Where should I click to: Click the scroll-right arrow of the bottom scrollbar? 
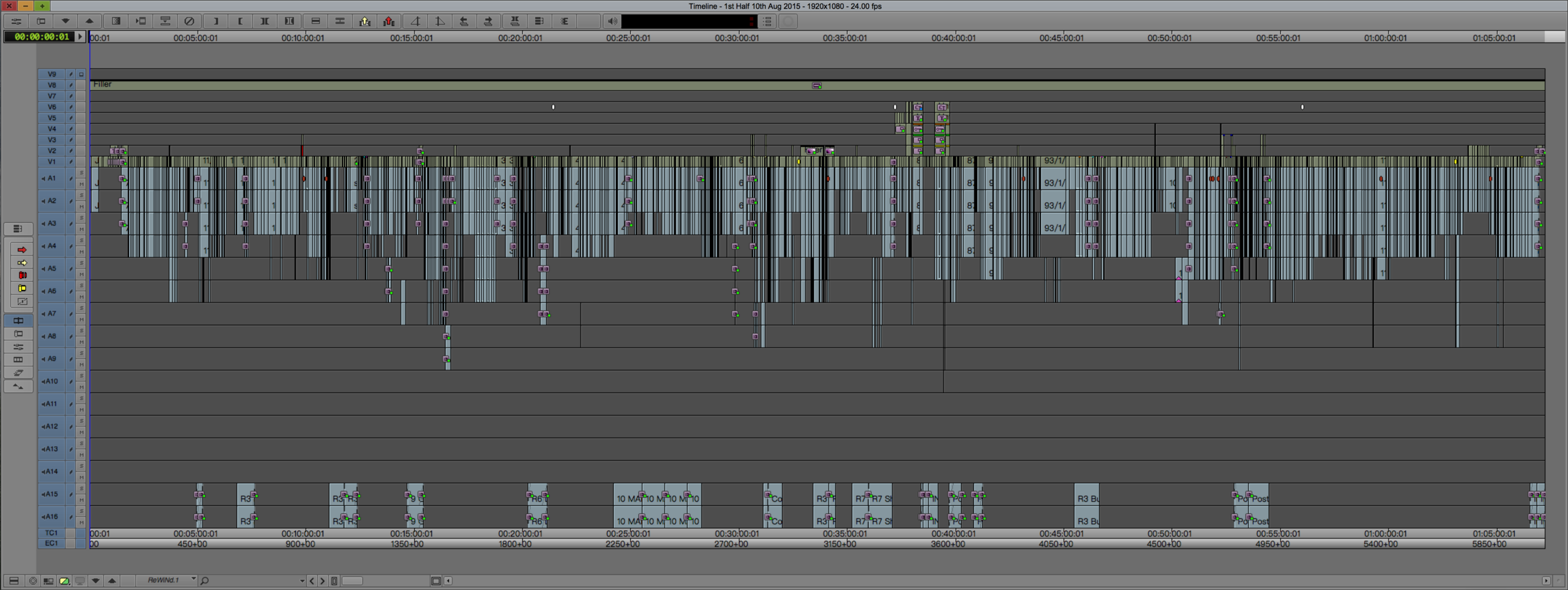tap(1546, 581)
